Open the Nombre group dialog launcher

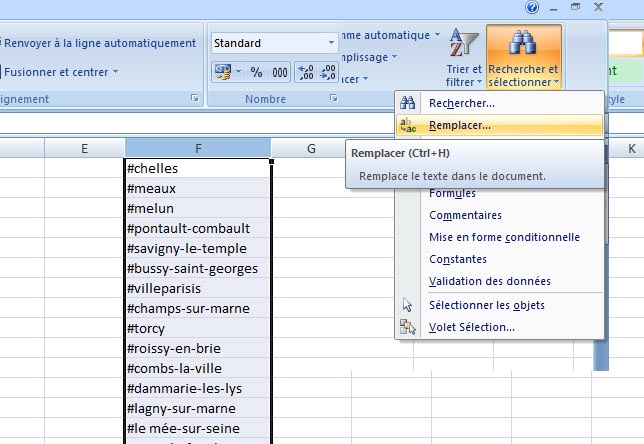click(x=334, y=98)
